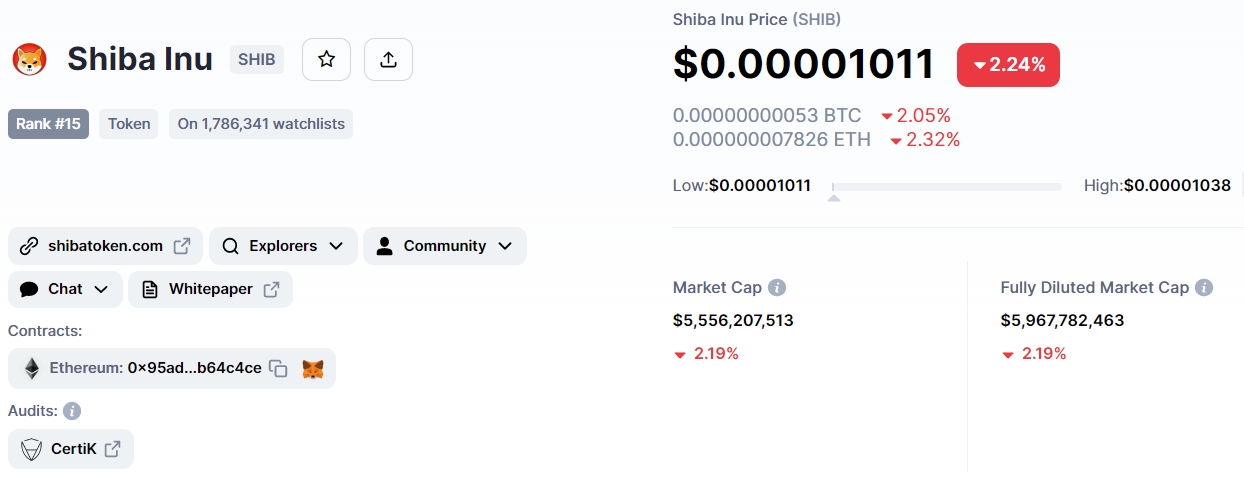Expand the Explorers dropdown
1244x486 pixels.
(x=283, y=246)
